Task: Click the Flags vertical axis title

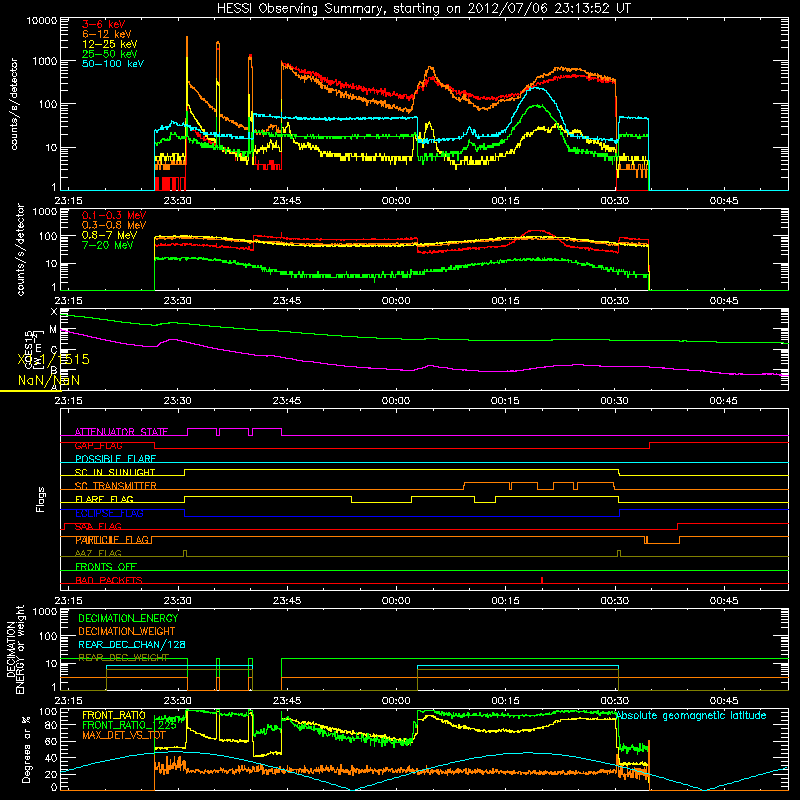Action: coord(40,499)
